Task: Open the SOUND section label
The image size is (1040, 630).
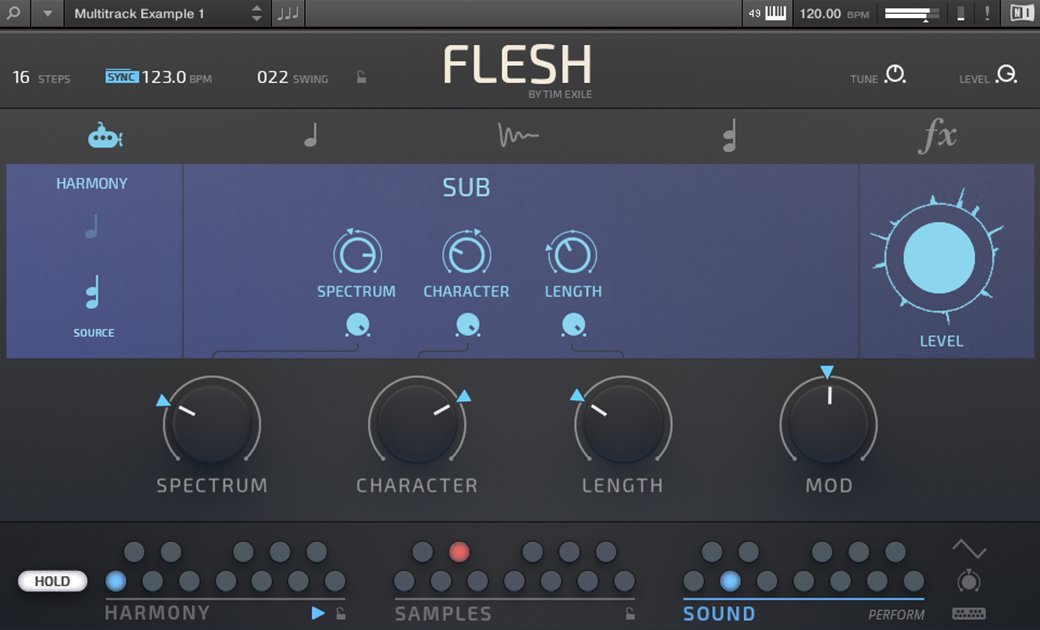Action: [x=719, y=613]
